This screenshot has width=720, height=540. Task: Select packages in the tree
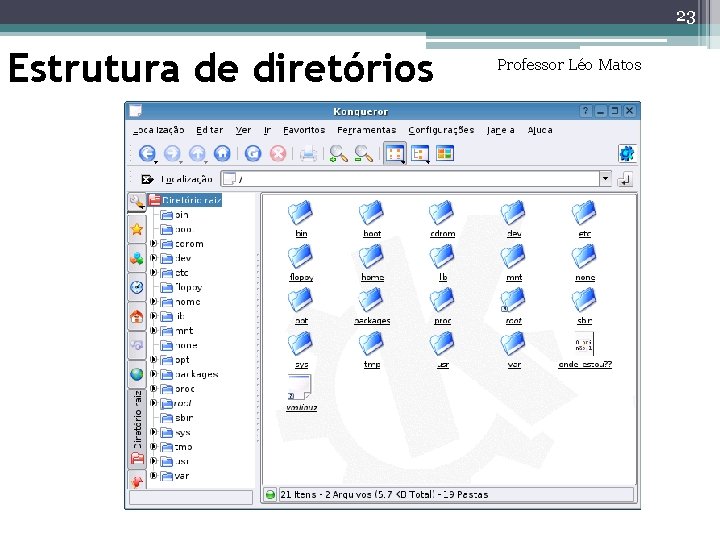[x=190, y=374]
